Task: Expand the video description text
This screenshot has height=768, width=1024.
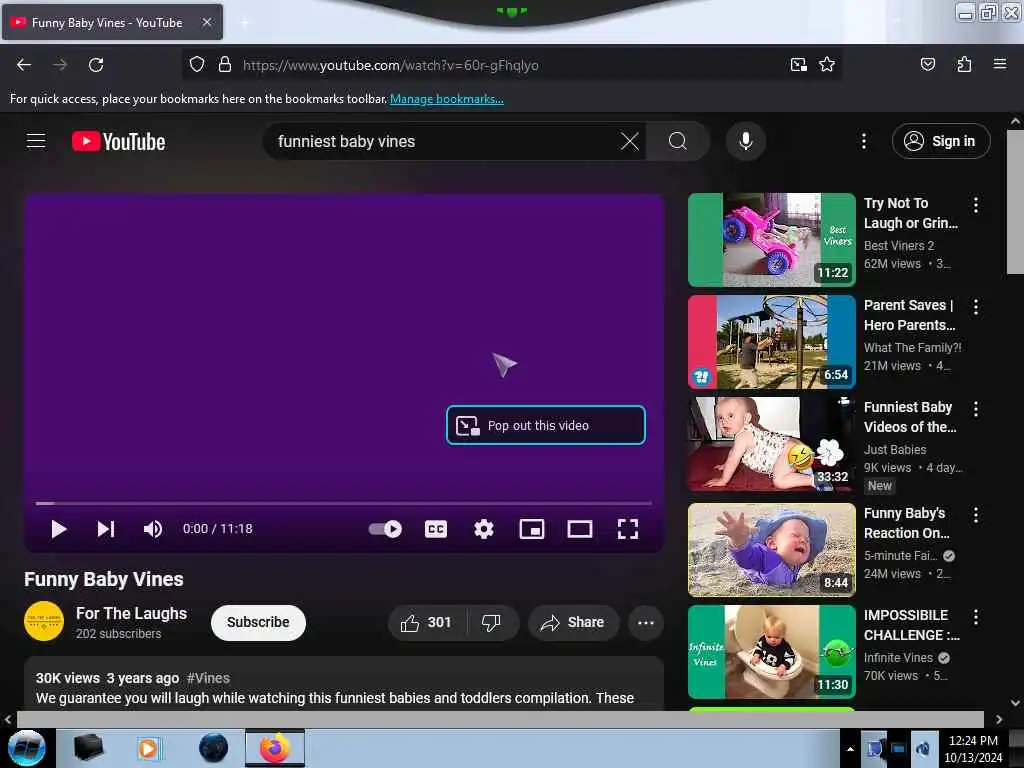Action: coord(335,698)
